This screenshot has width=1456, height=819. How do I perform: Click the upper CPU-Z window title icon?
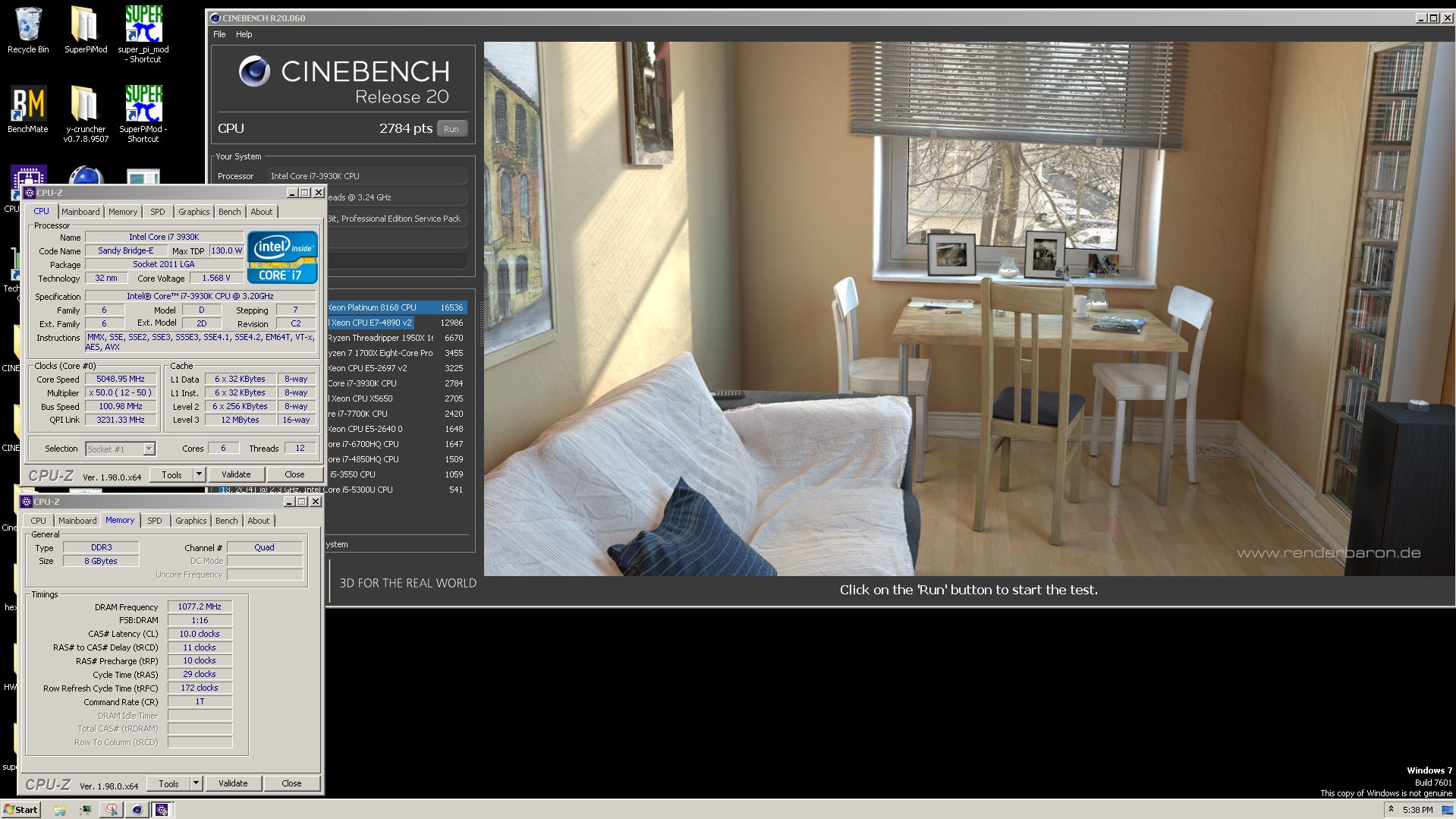pyautogui.click(x=30, y=193)
